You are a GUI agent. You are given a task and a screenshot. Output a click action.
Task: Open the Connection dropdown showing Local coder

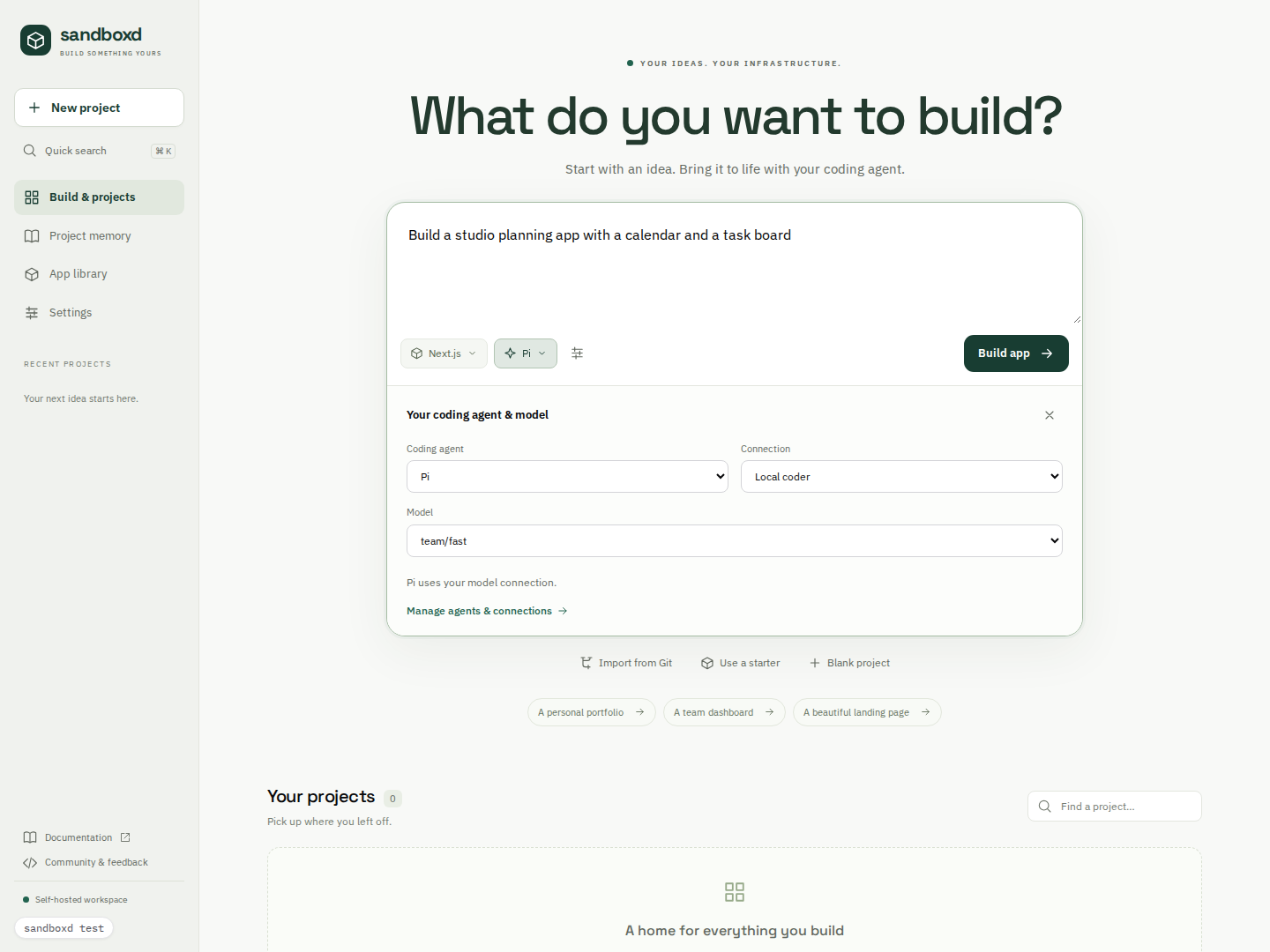point(901,477)
